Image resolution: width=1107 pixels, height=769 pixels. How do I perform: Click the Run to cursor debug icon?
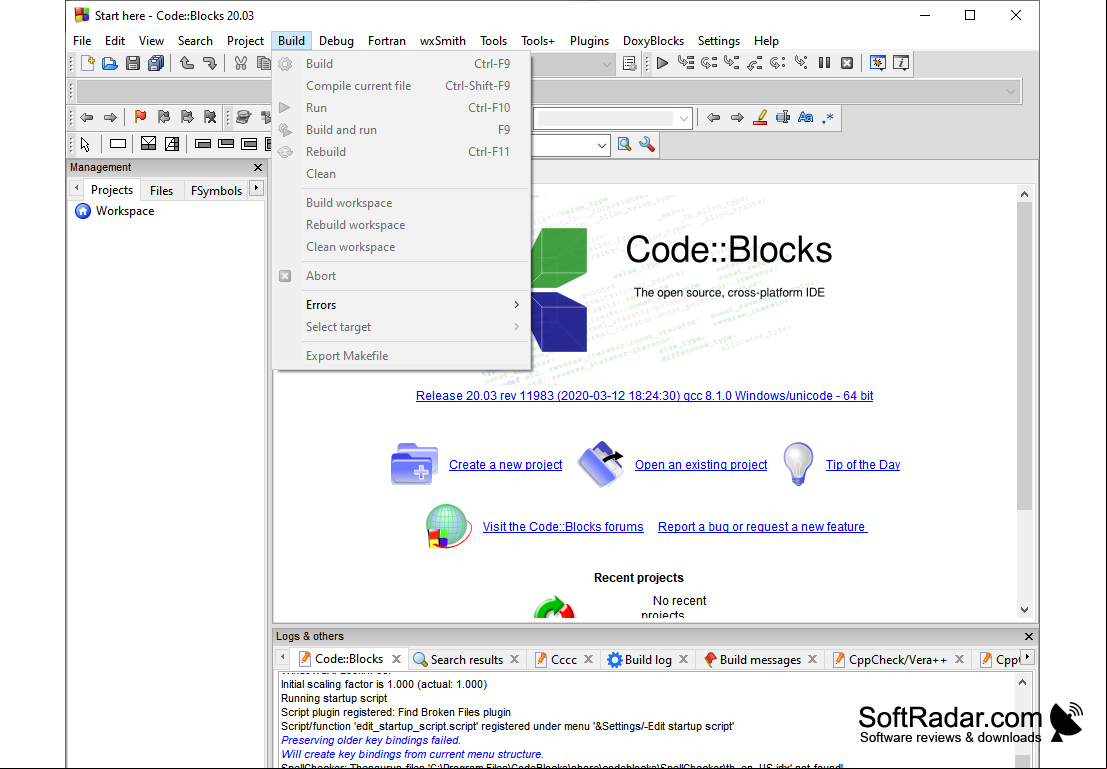(x=686, y=63)
